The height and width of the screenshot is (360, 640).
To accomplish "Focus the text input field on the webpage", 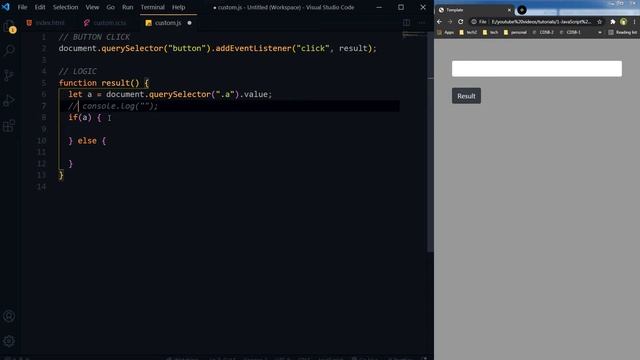I will 537,69.
